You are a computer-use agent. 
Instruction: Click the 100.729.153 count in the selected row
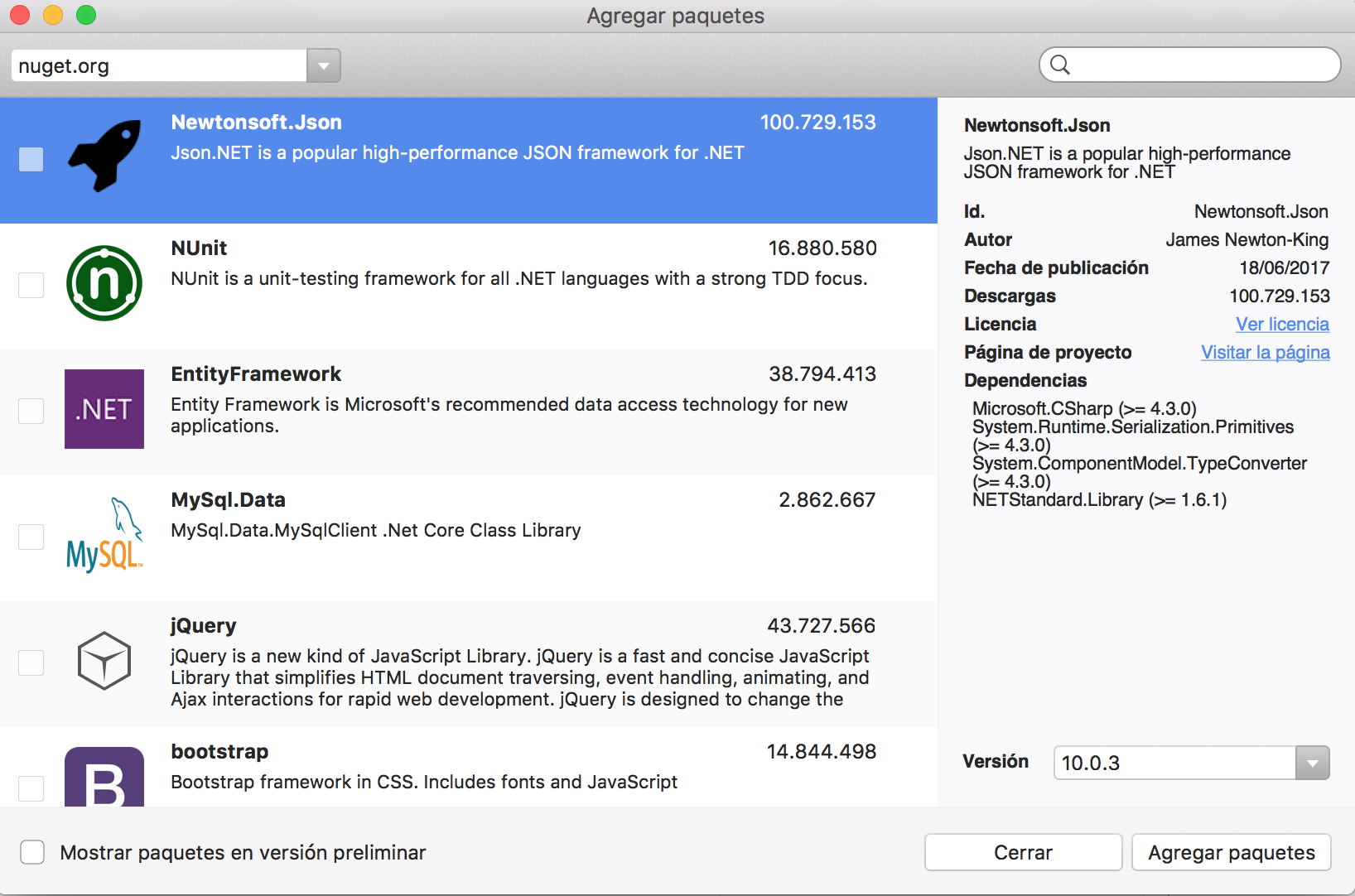818,122
